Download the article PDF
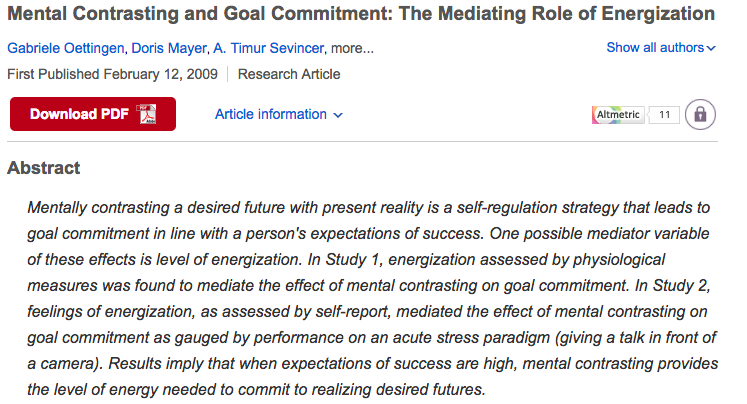The width and height of the screenshot is (747, 404). (x=92, y=114)
